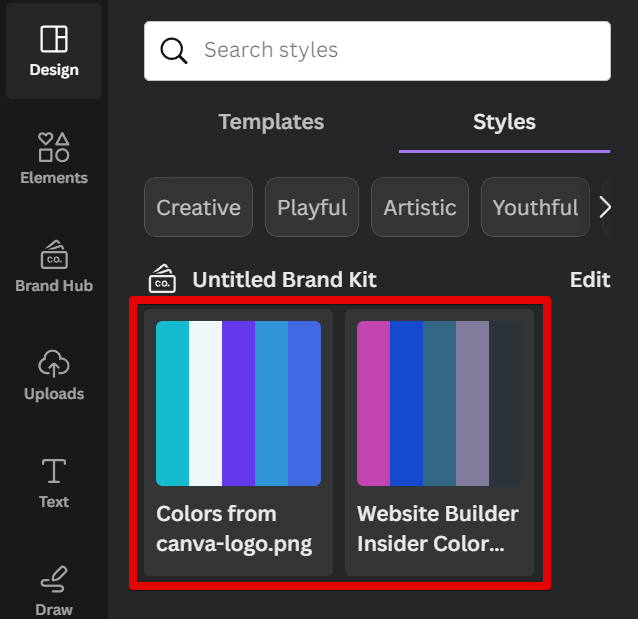Viewport: 638px width, 619px height.
Task: Open the Draw tool
Action: [54, 590]
